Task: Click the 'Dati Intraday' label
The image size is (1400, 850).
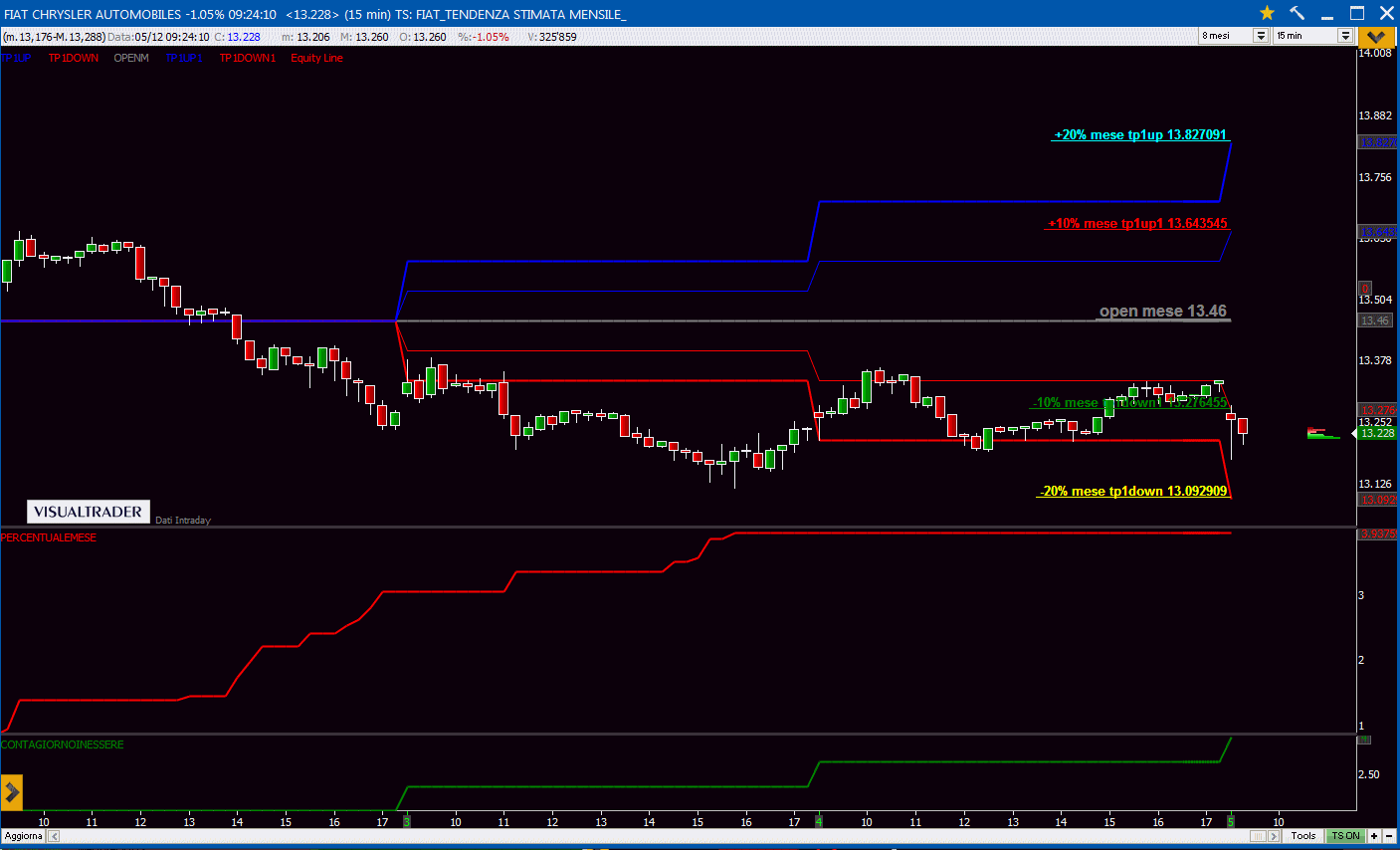Action: (183, 521)
